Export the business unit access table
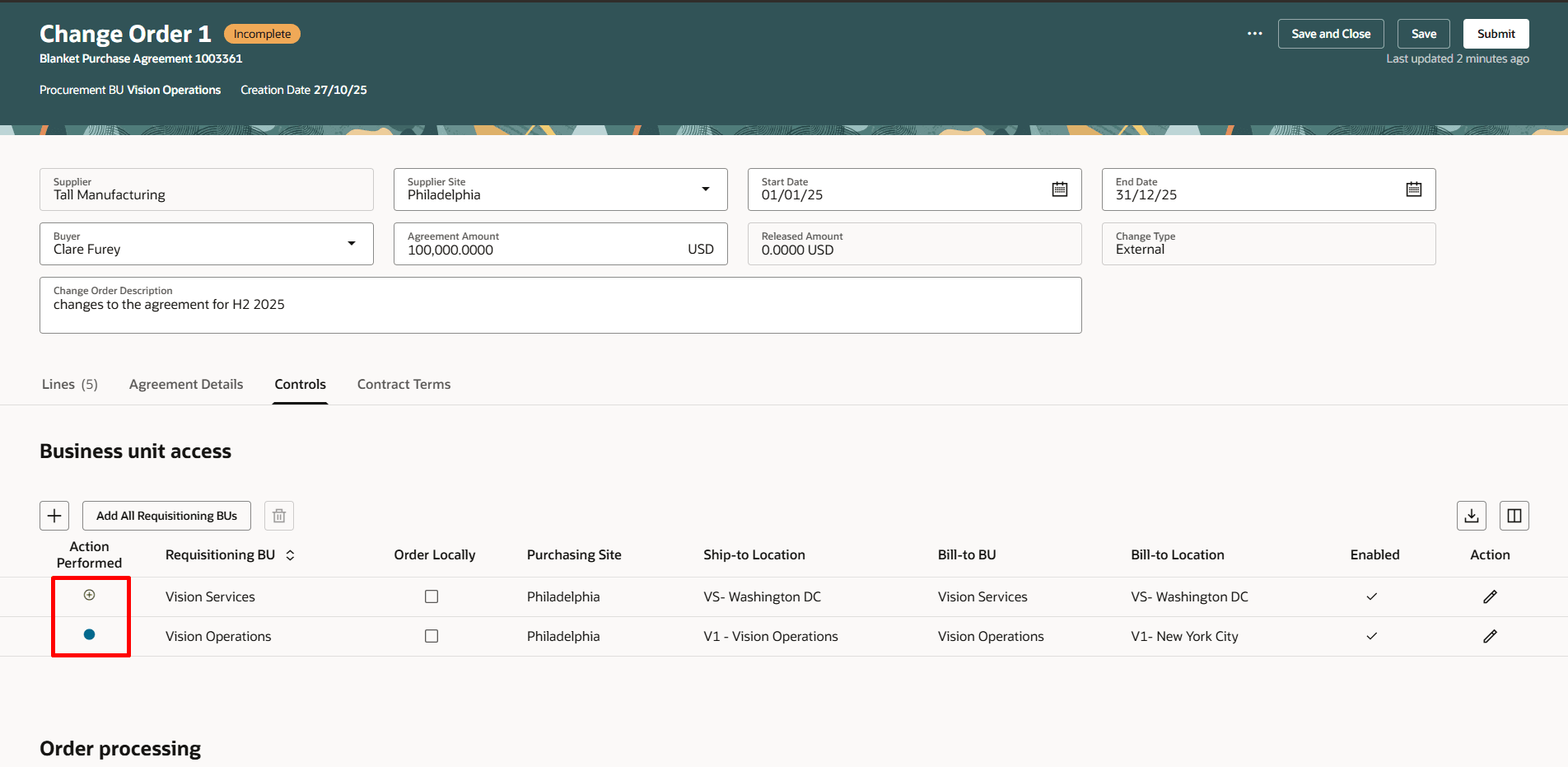The width and height of the screenshot is (1568, 767). click(1472, 515)
